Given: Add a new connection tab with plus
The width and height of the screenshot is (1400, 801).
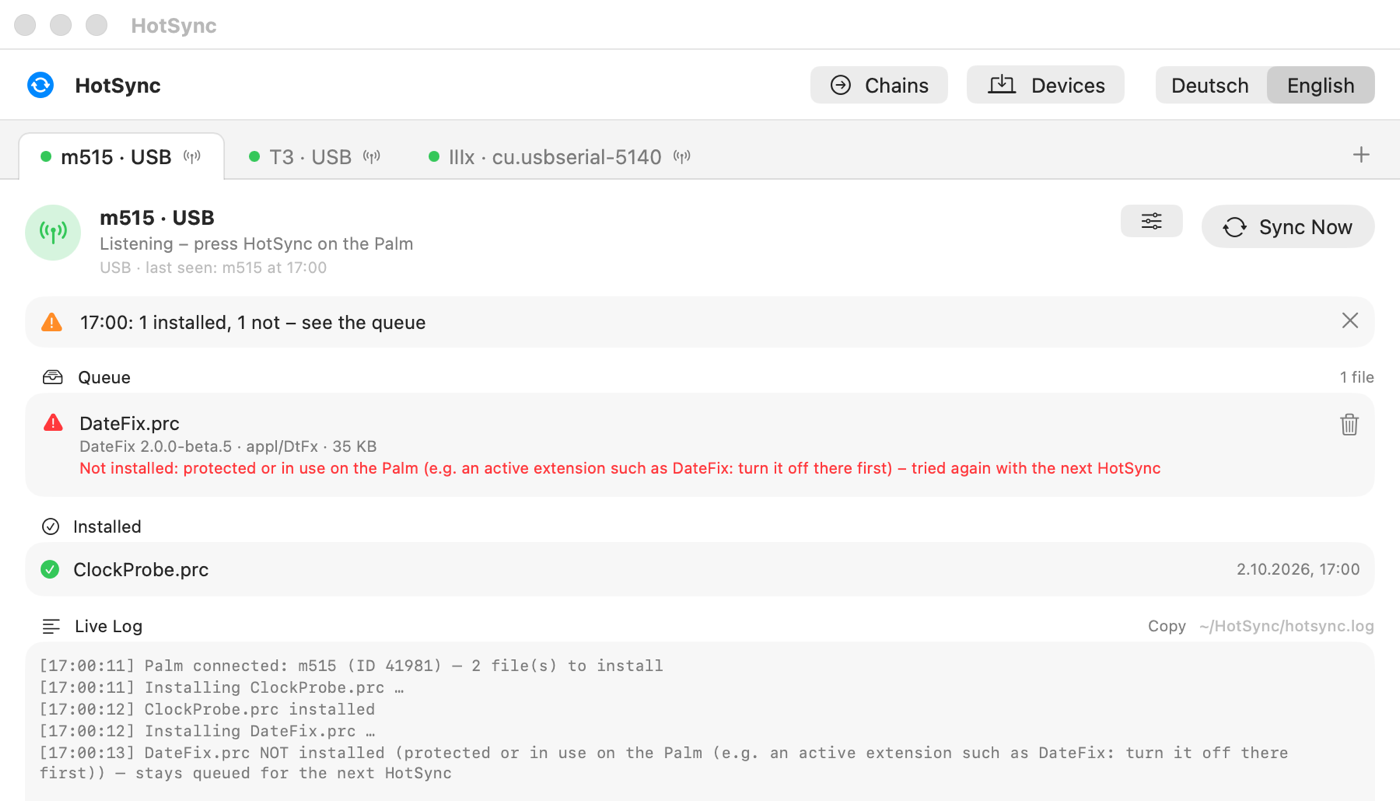Looking at the screenshot, I should point(1361,155).
